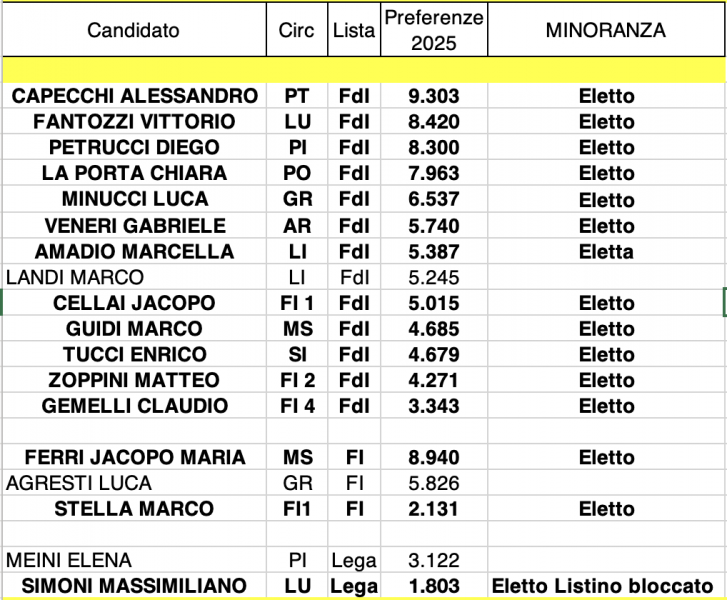
Task: Select the CAPECCHI ALESSANDRO cell
Action: coord(134,96)
